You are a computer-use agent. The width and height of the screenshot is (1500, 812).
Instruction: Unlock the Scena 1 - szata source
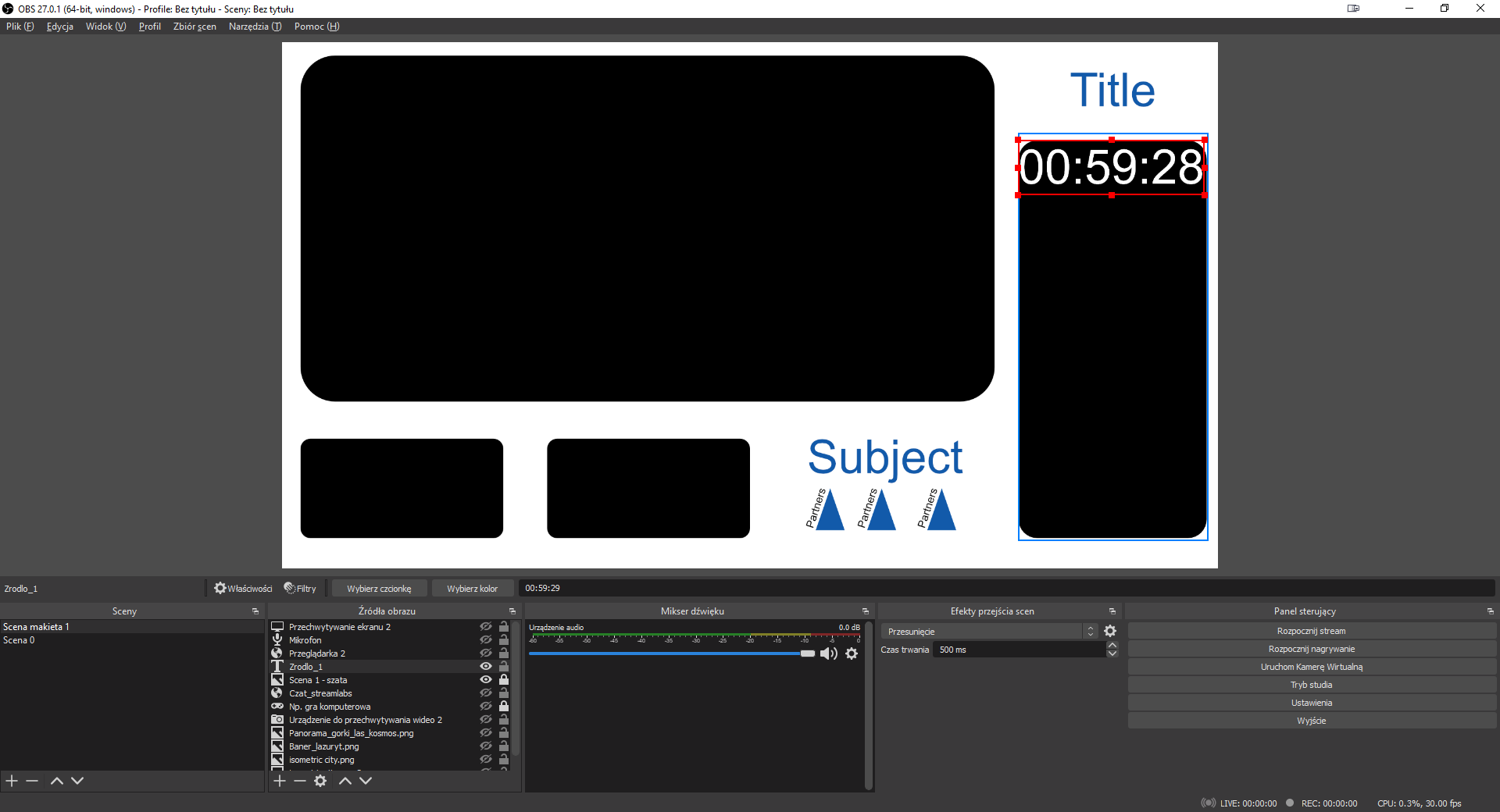point(504,679)
